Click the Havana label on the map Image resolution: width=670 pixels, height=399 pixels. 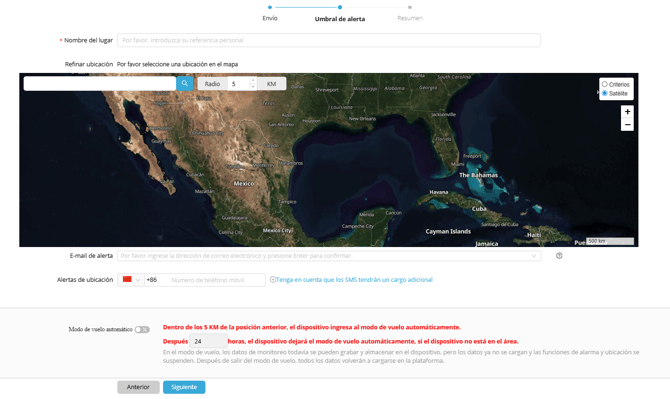click(438, 192)
